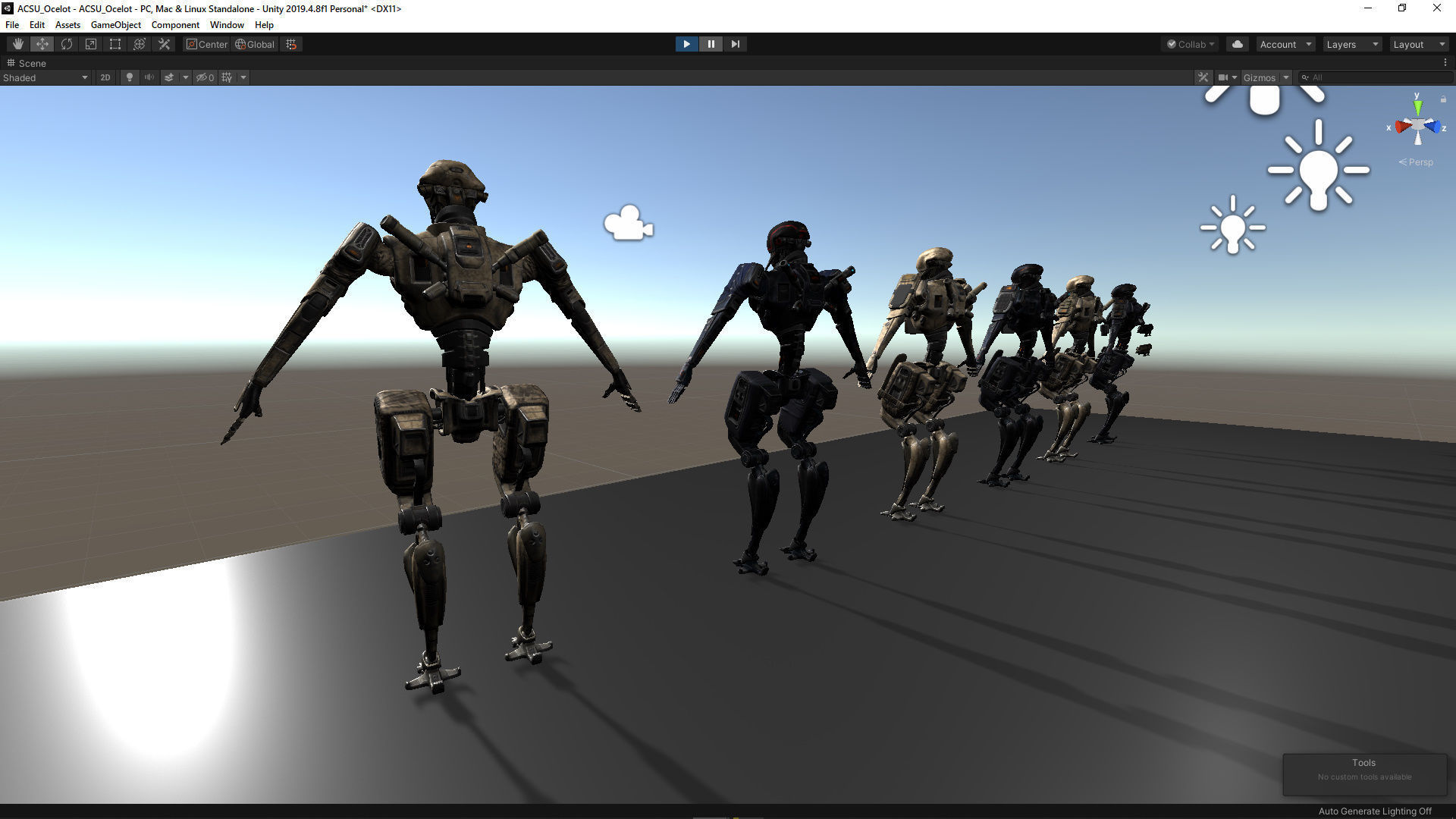The image size is (1456, 819).
Task: Open the Layers dropdown
Action: coord(1351,44)
